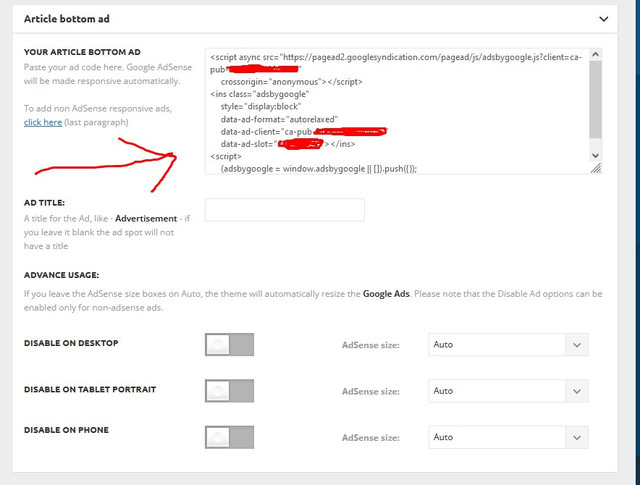
Task: Toggle the Disable on Desktop switch
Action: click(x=229, y=345)
